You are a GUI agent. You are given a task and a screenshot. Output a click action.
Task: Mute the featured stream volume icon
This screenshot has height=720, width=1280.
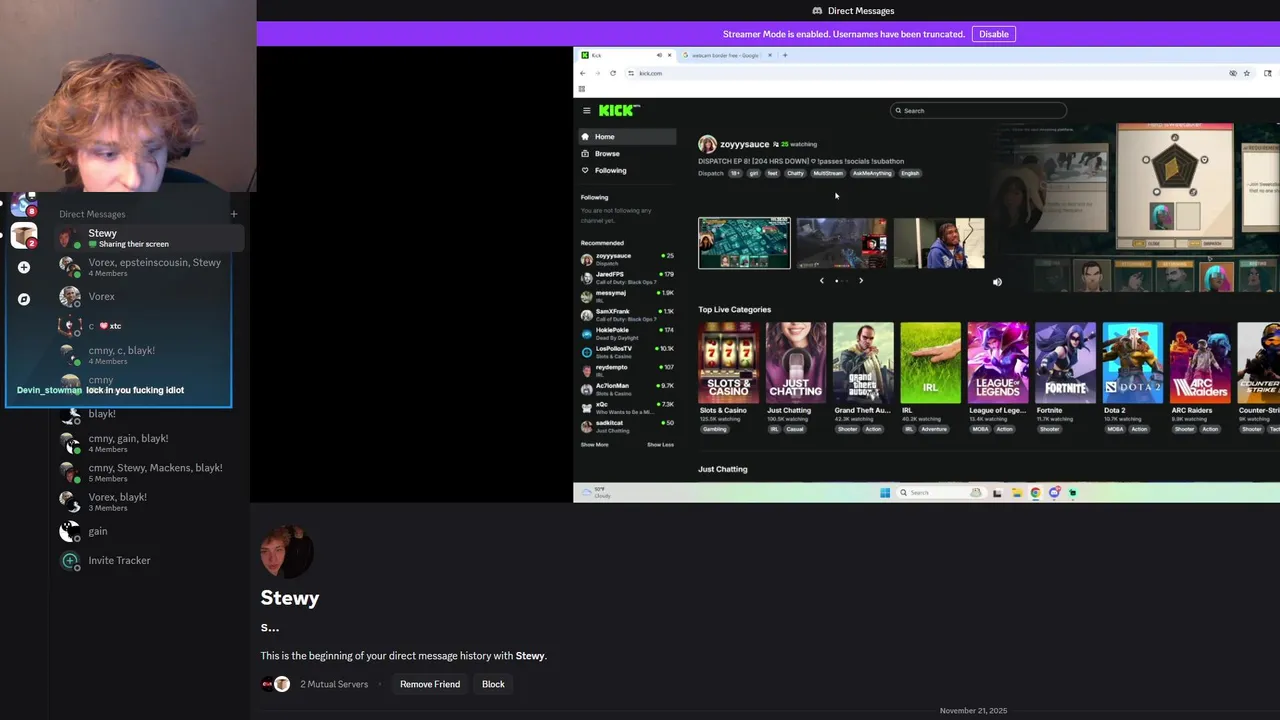click(997, 282)
